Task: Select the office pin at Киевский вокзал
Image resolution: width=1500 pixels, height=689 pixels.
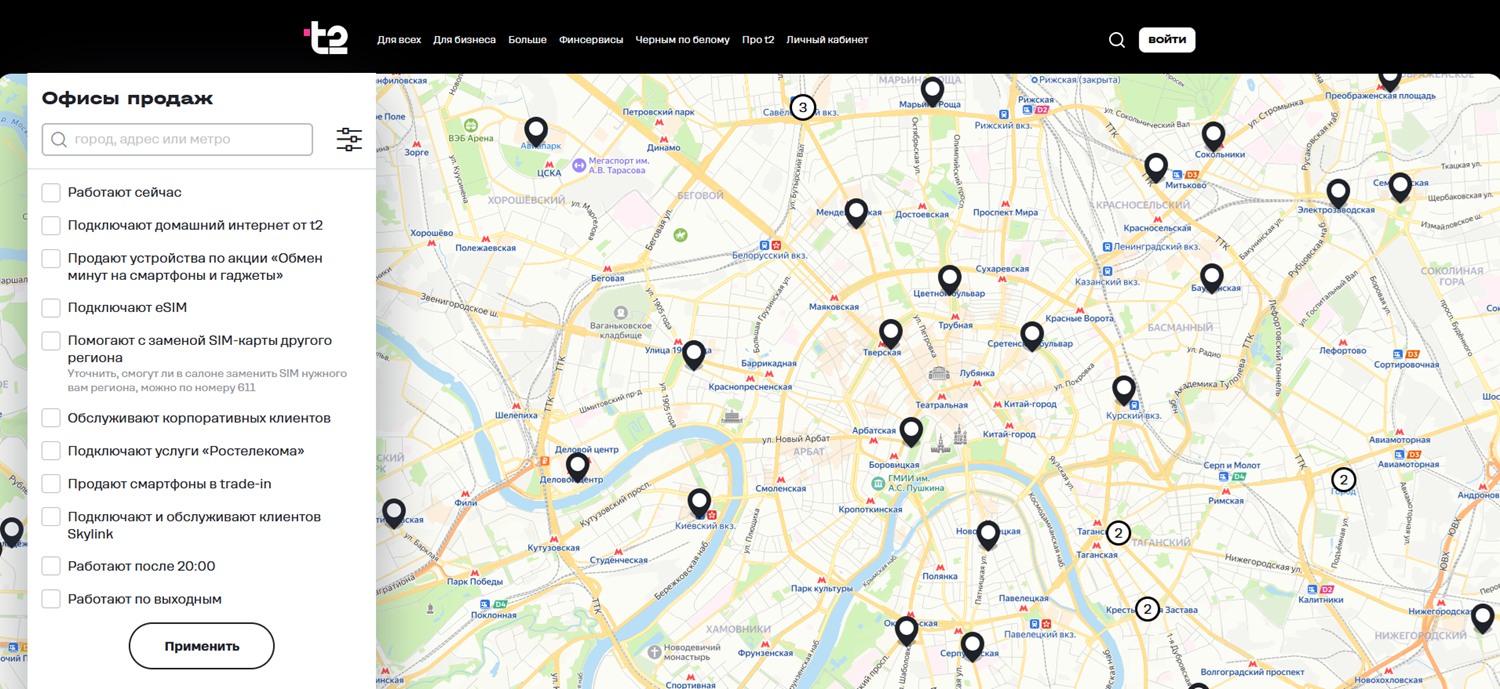Action: click(x=700, y=503)
